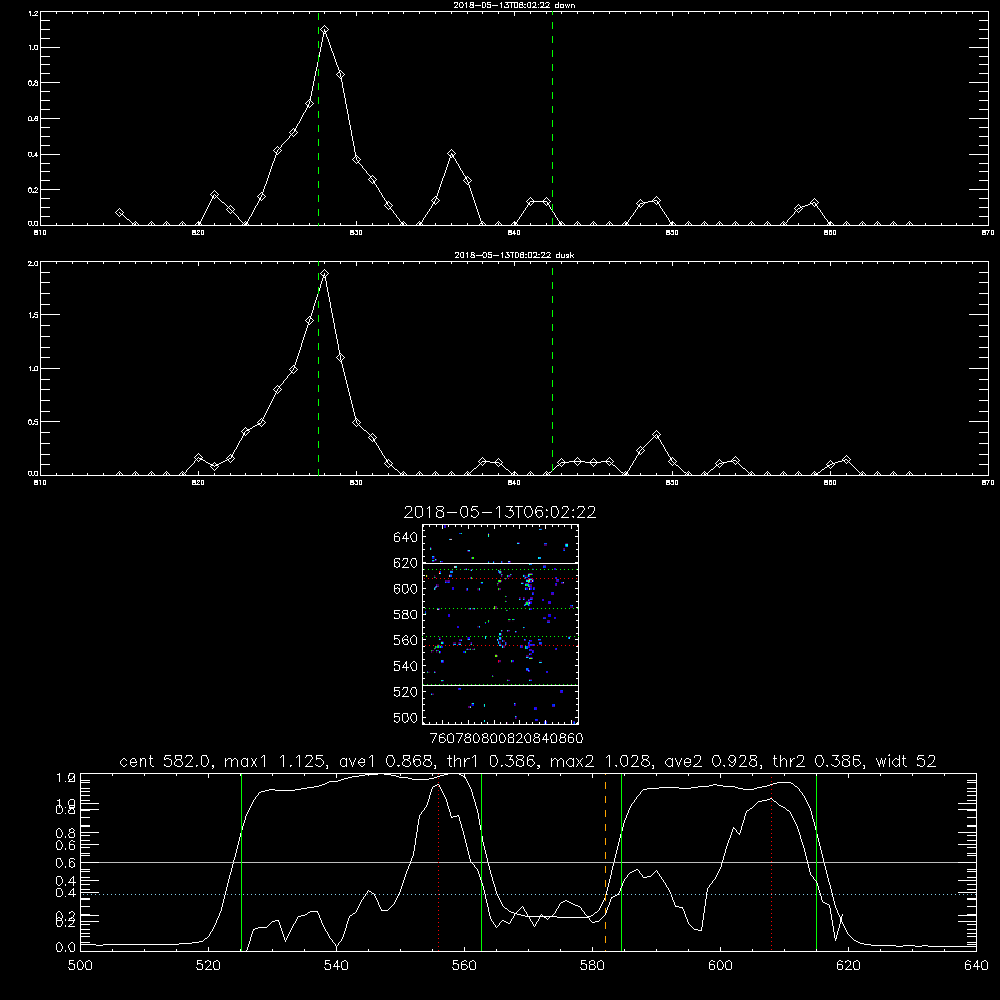This screenshot has width=1000, height=1000.
Task: Click the "widt 52" width value text
Action: click(x=906, y=761)
